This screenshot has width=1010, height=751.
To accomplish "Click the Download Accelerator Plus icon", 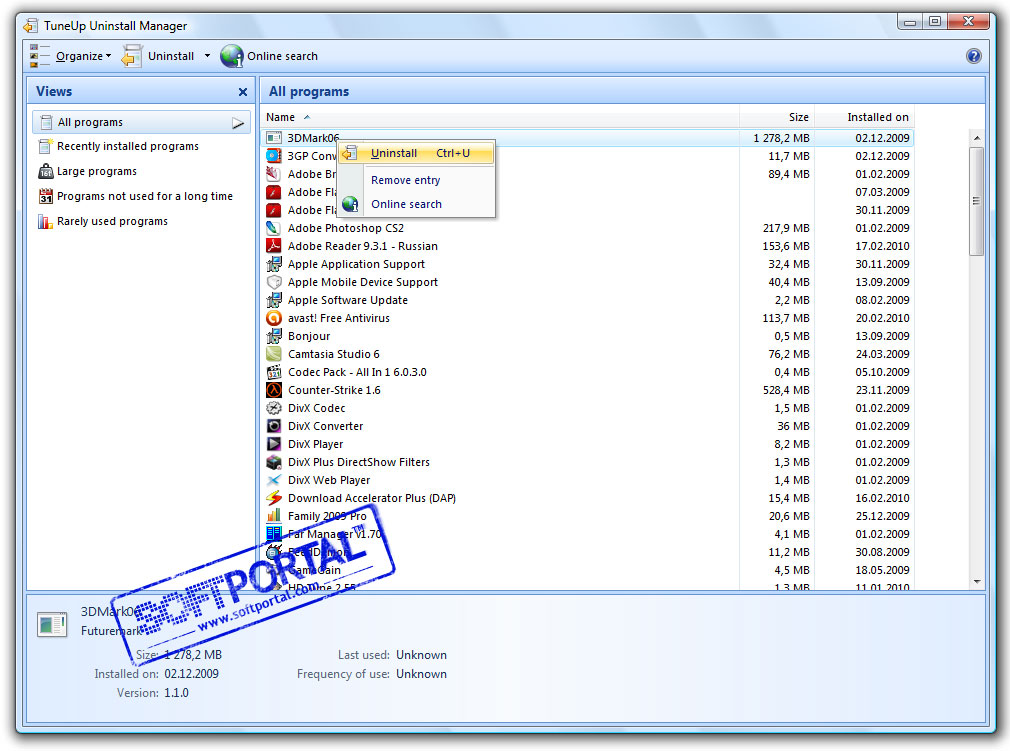I will click(x=274, y=499).
